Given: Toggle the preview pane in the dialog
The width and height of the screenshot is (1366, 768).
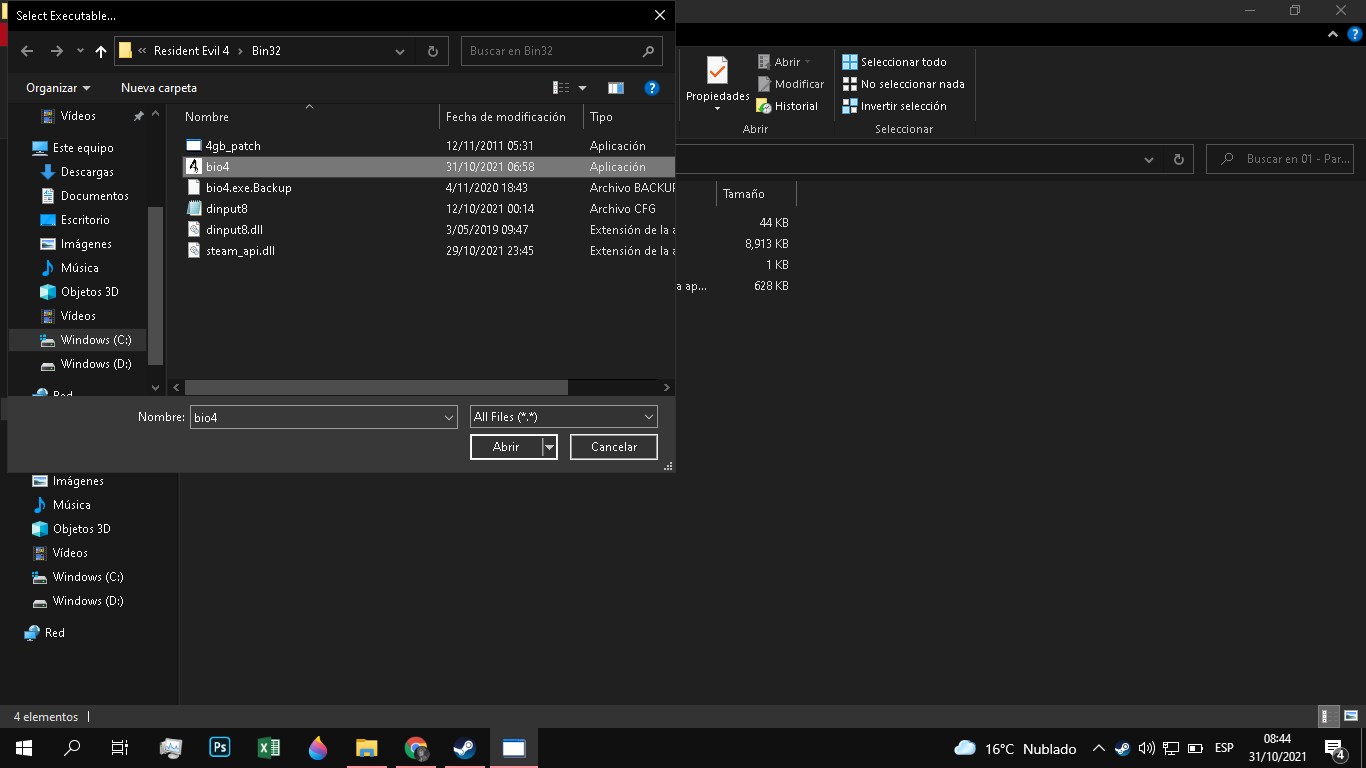Looking at the screenshot, I should [616, 88].
